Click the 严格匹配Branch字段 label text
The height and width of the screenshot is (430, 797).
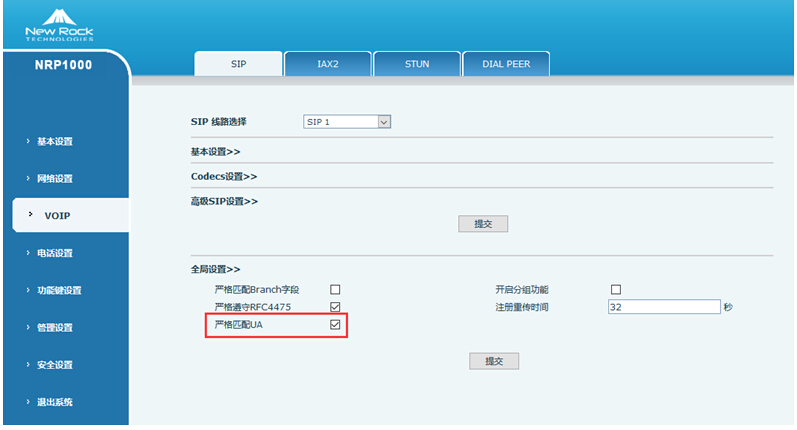pos(257,290)
